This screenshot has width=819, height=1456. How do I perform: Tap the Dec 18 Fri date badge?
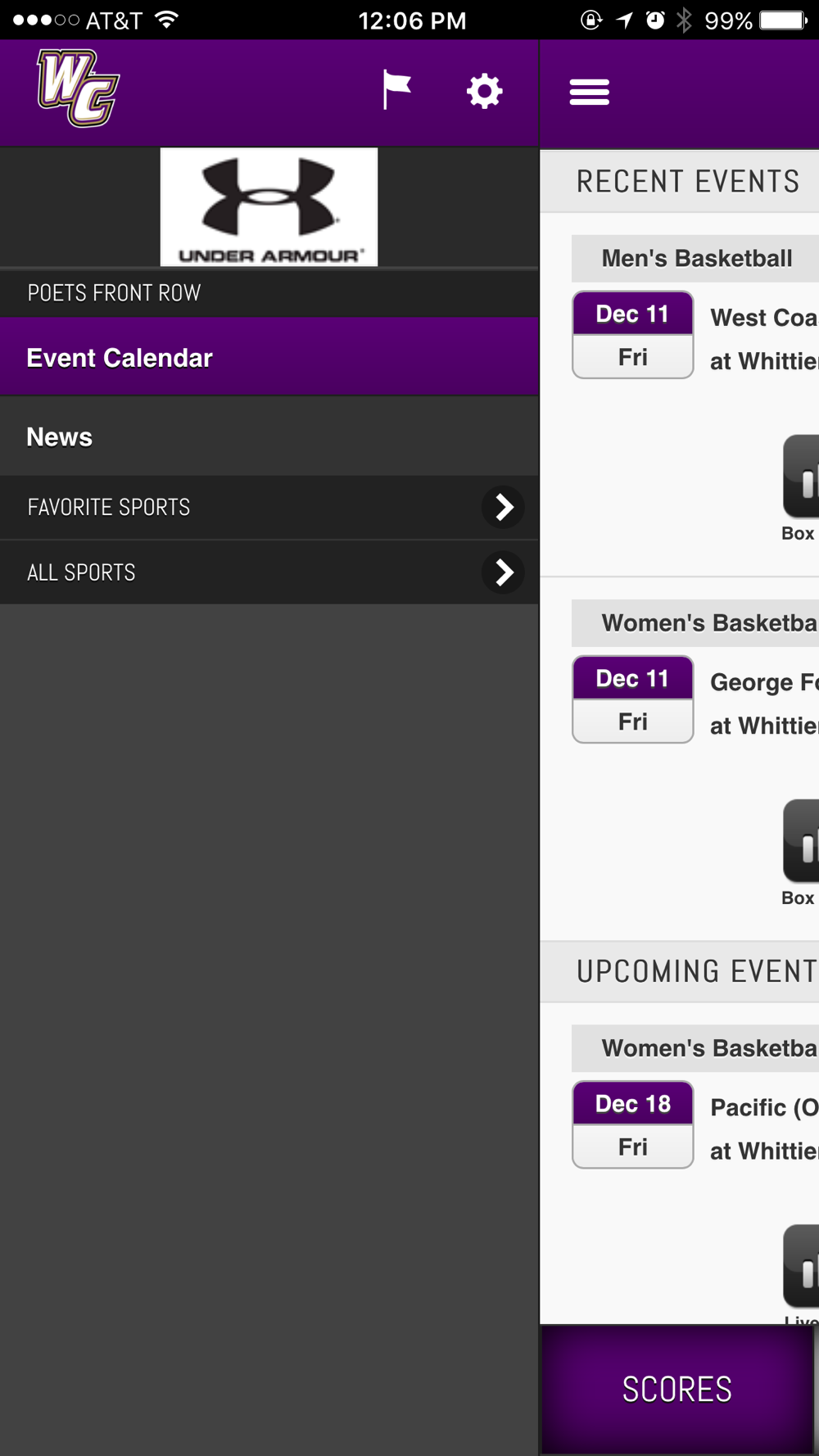[633, 1124]
